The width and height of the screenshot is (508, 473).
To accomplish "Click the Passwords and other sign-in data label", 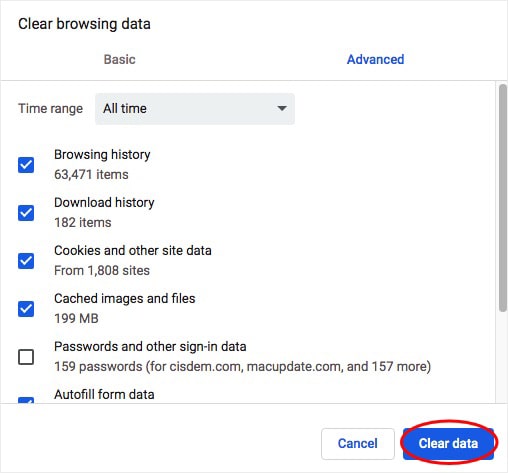I will tap(150, 347).
